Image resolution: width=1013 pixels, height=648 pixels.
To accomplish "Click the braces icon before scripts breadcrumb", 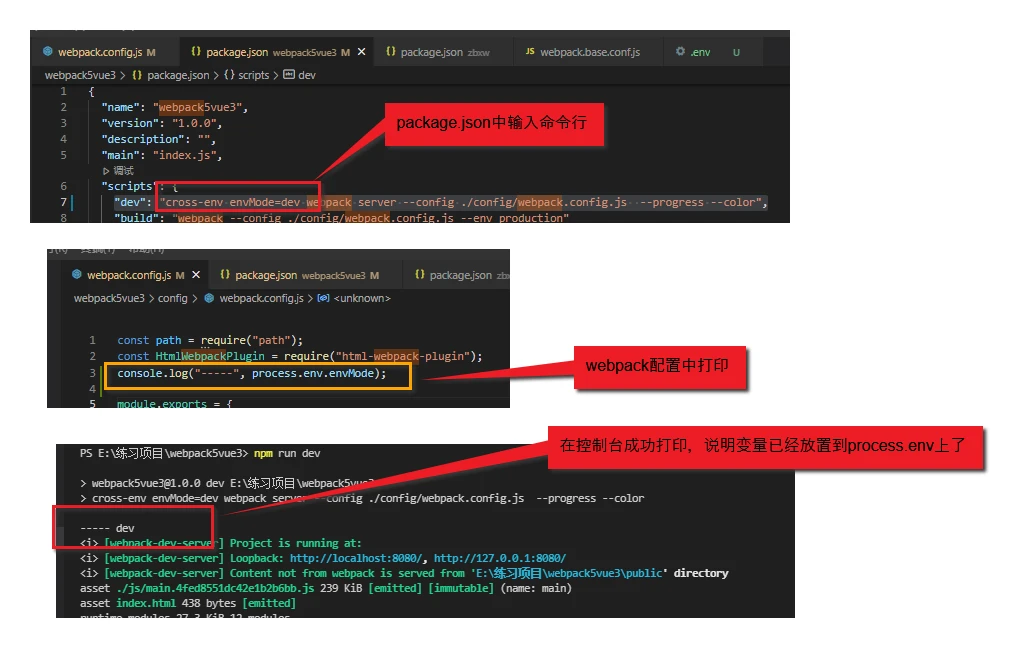I will [x=229, y=75].
